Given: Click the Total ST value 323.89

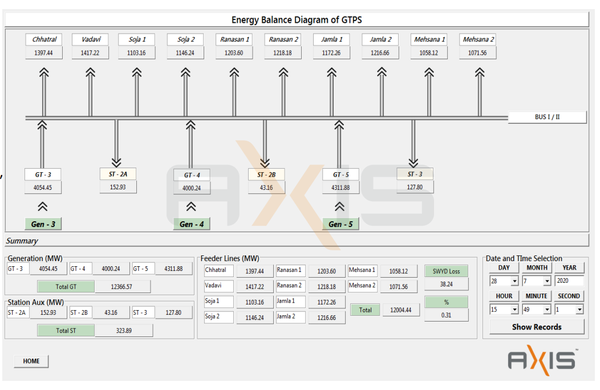Looking at the screenshot, I should (x=124, y=330).
